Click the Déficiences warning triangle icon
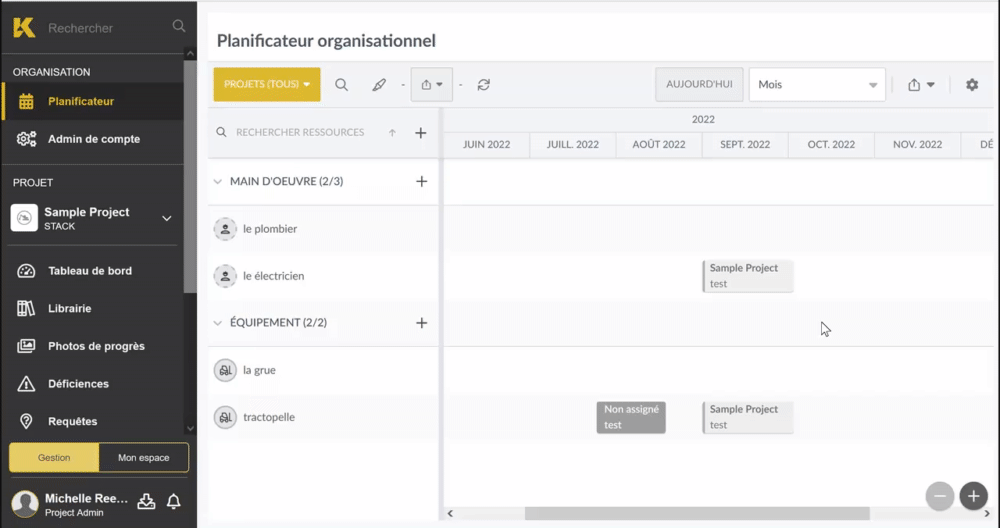Viewport: 1000px width, 528px height. tap(26, 384)
